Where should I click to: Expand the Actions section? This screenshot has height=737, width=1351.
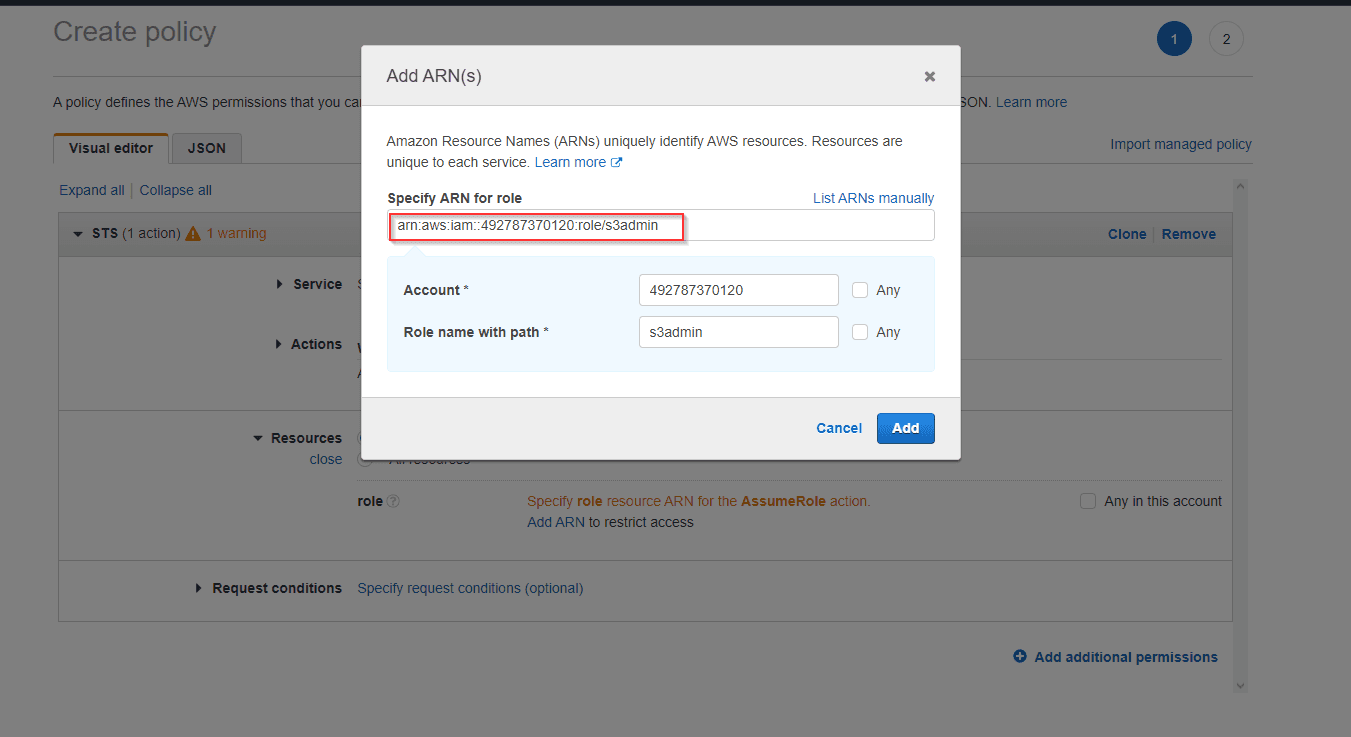279,344
